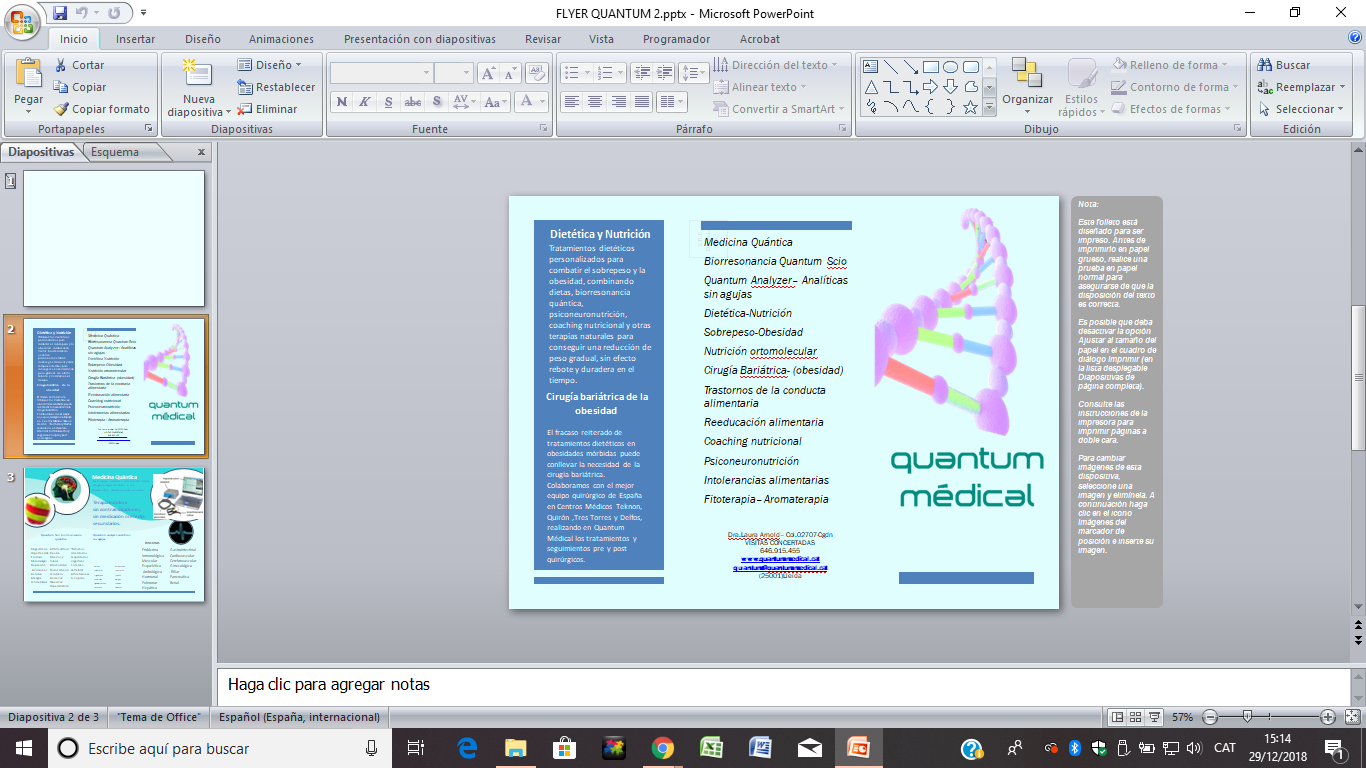The image size is (1366, 768).
Task: Select slide 3 thumbnail
Action: click(x=114, y=534)
